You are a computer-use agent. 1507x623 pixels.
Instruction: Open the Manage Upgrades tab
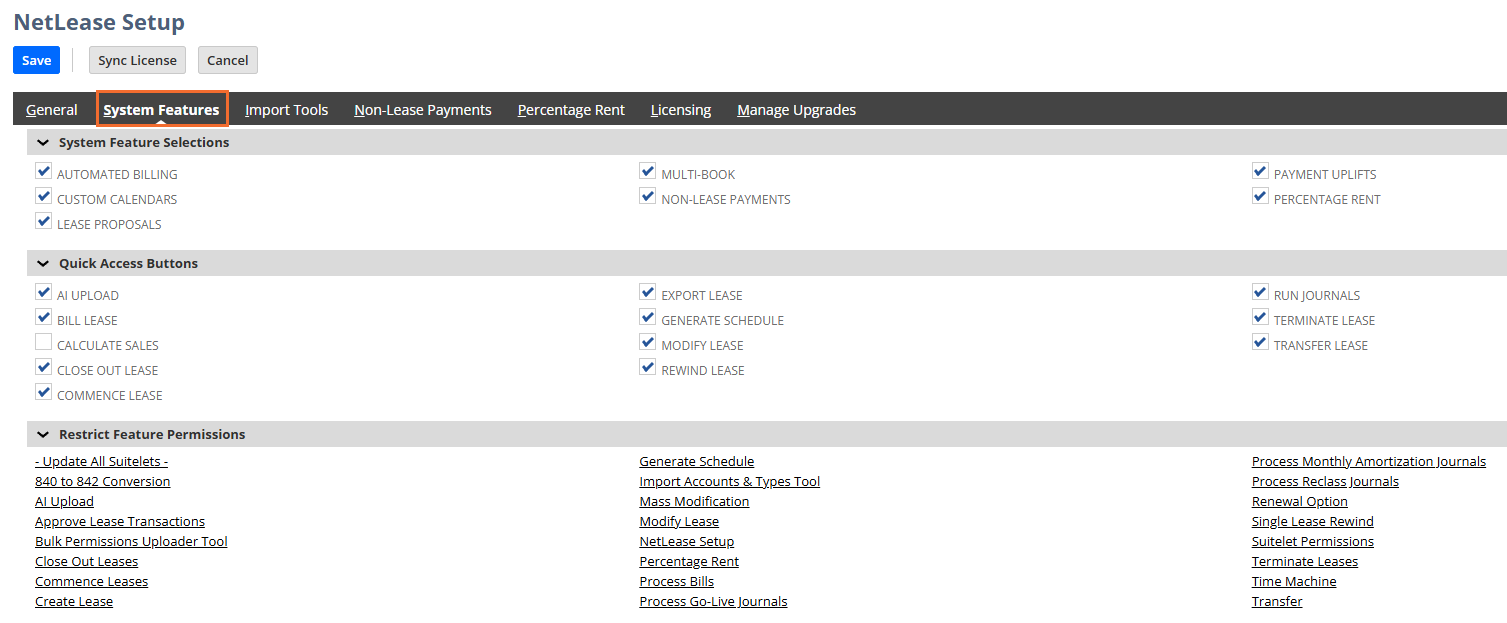[796, 110]
